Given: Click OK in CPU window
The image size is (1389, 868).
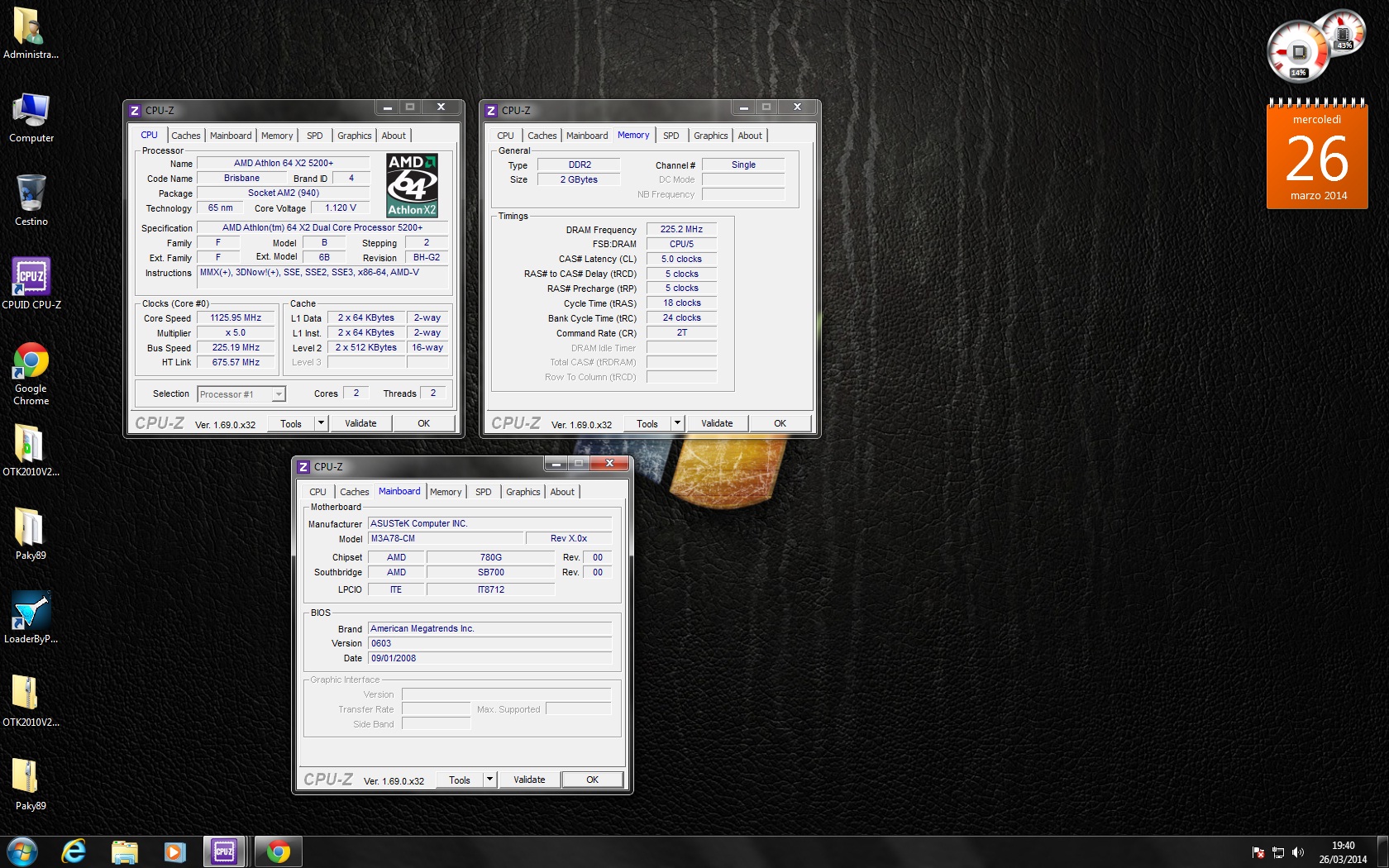Looking at the screenshot, I should [423, 423].
